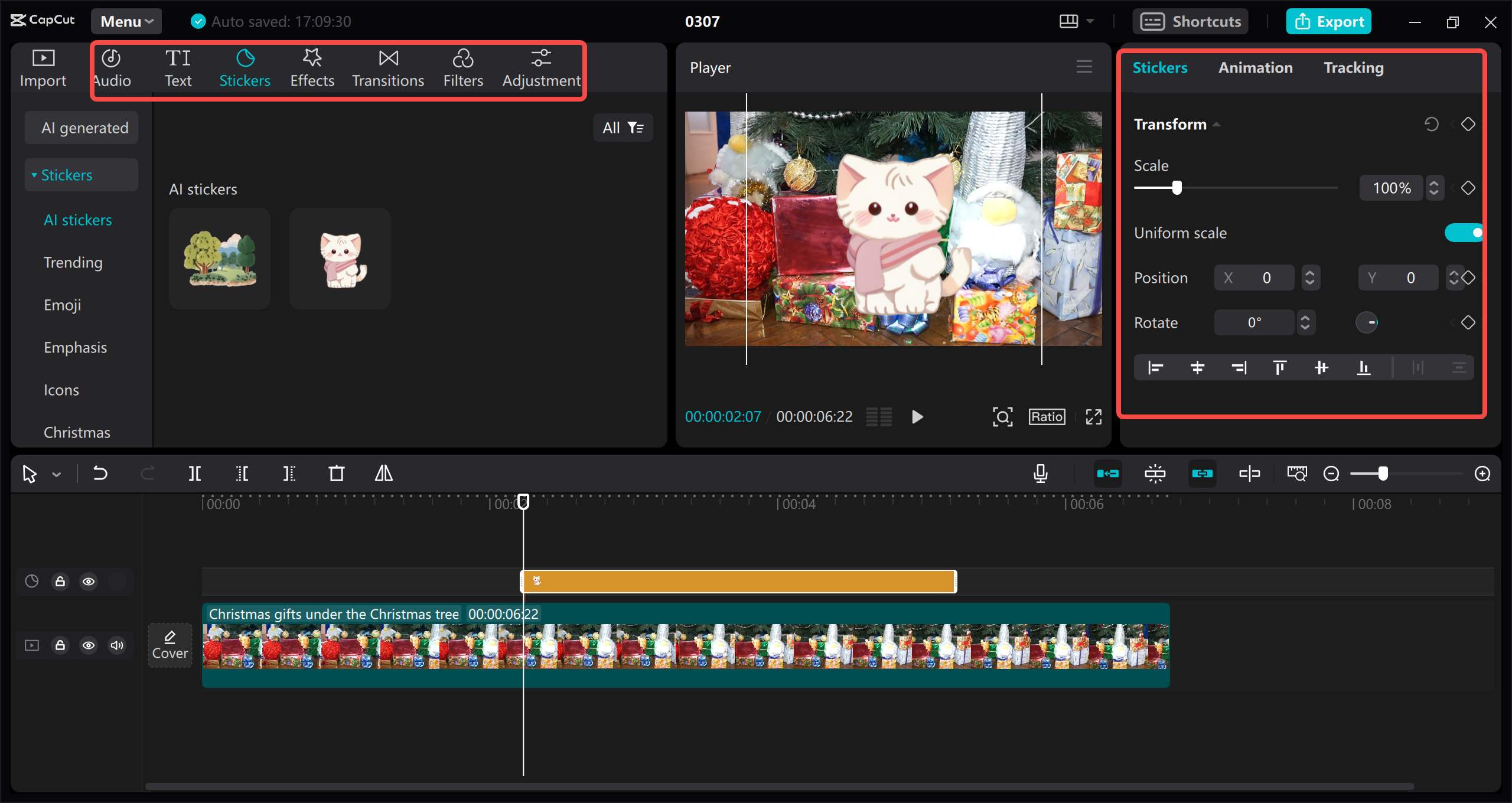This screenshot has width=1512, height=803.
Task: Click the voiceover microphone icon
Action: coord(1041,473)
